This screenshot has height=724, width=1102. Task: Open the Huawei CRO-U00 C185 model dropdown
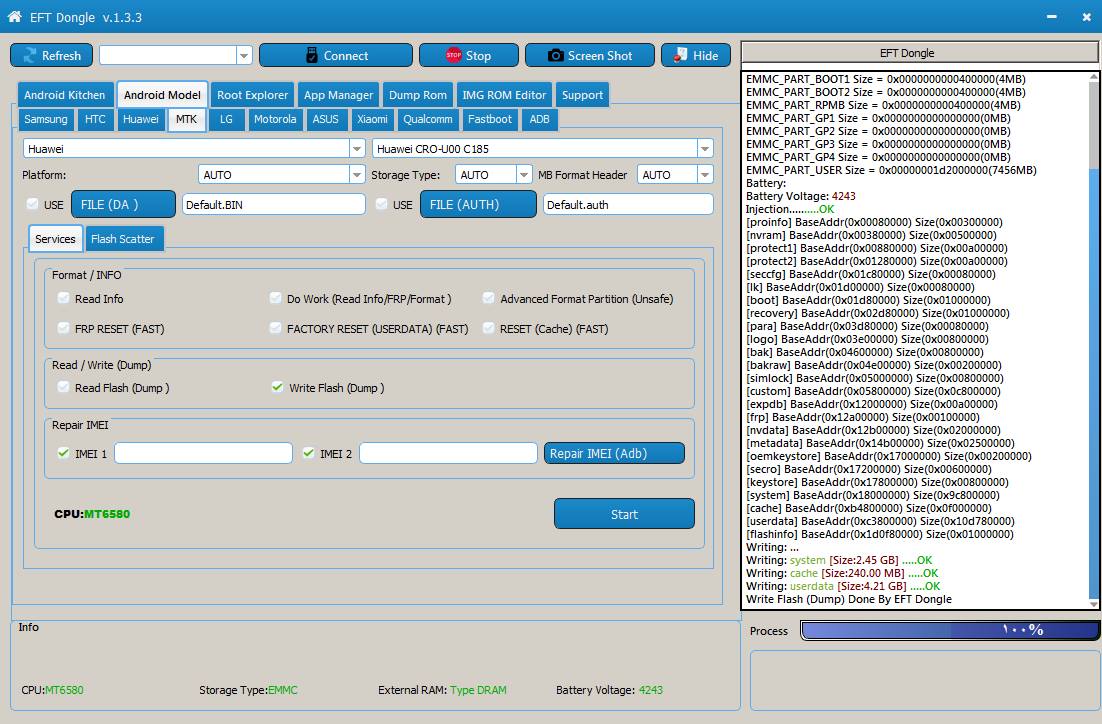pyautogui.click(x=704, y=148)
